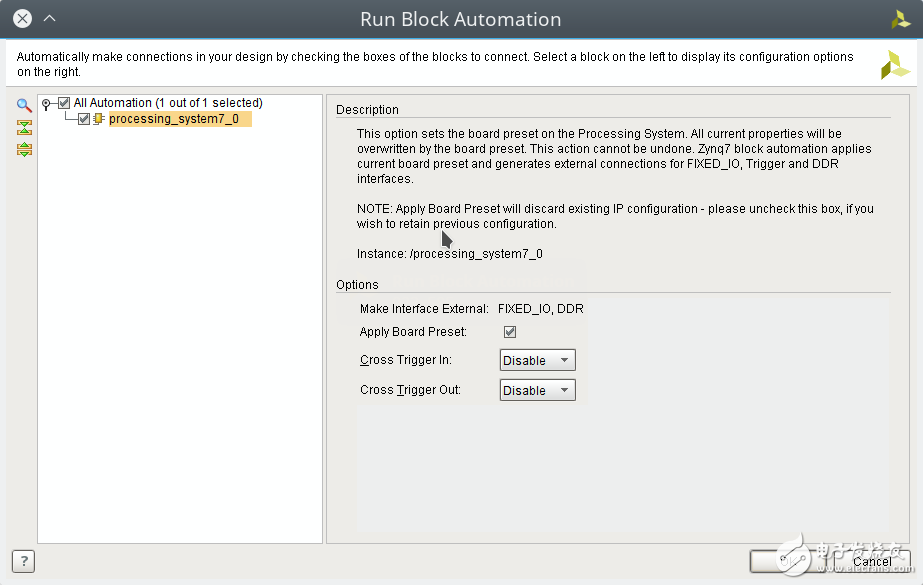
Task: Toggle the All Automation checkbox
Action: (64, 103)
